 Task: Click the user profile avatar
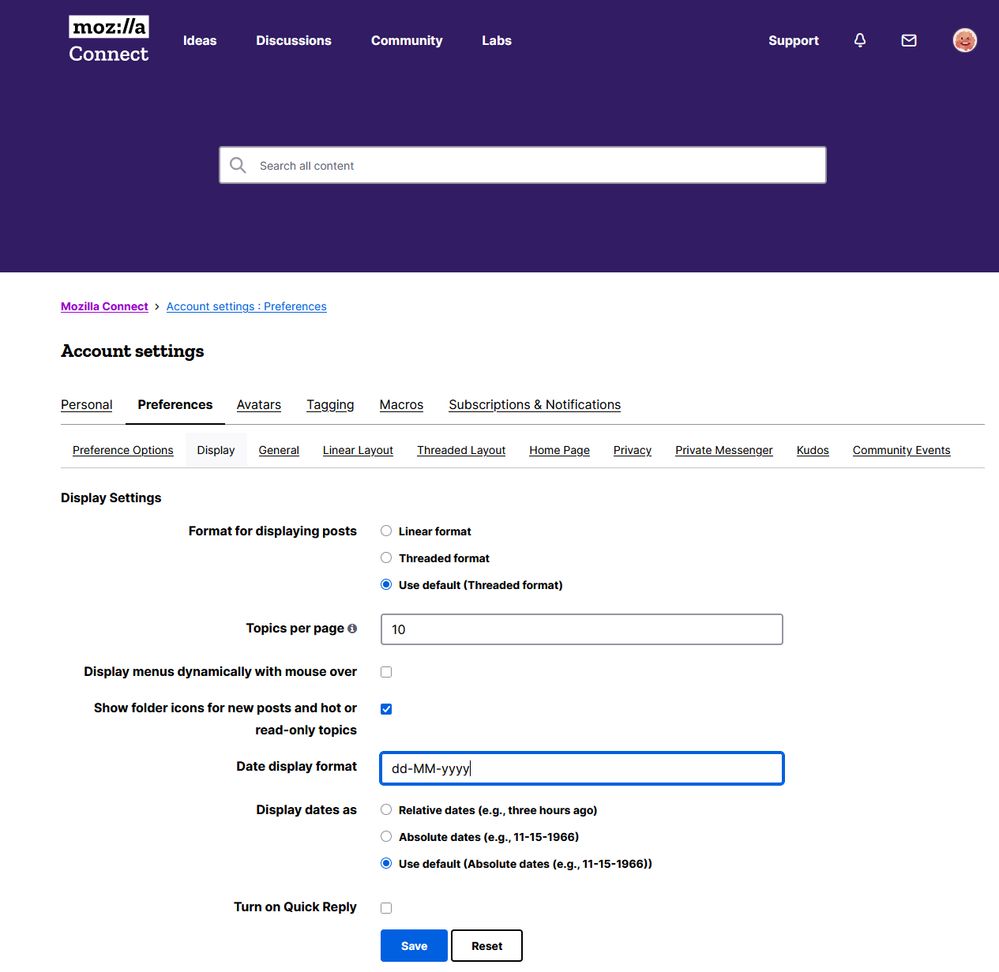coord(964,40)
